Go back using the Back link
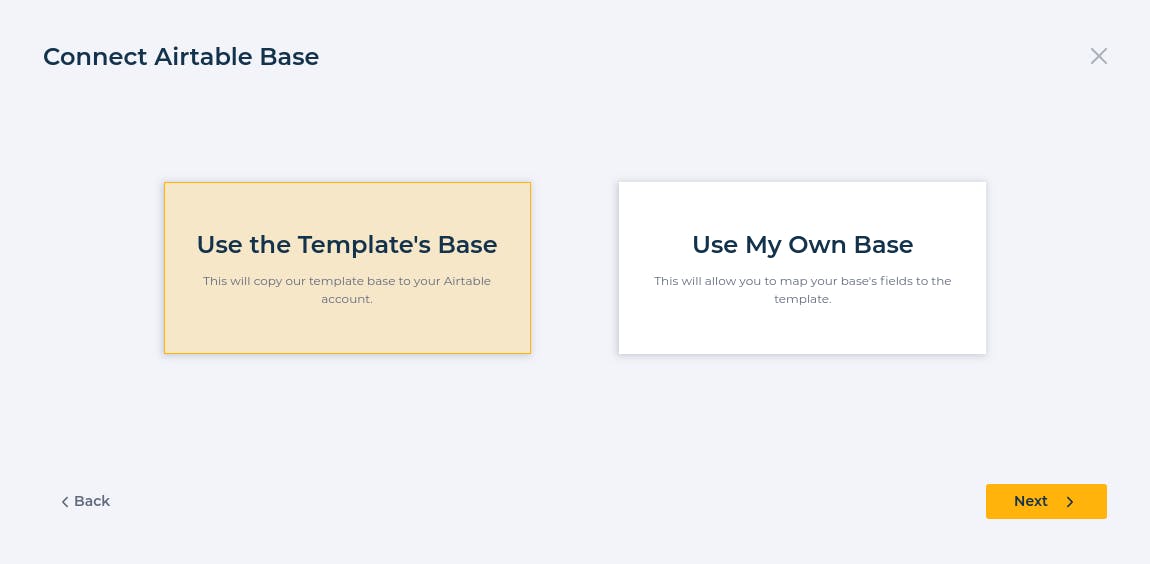1150x564 pixels. (85, 502)
